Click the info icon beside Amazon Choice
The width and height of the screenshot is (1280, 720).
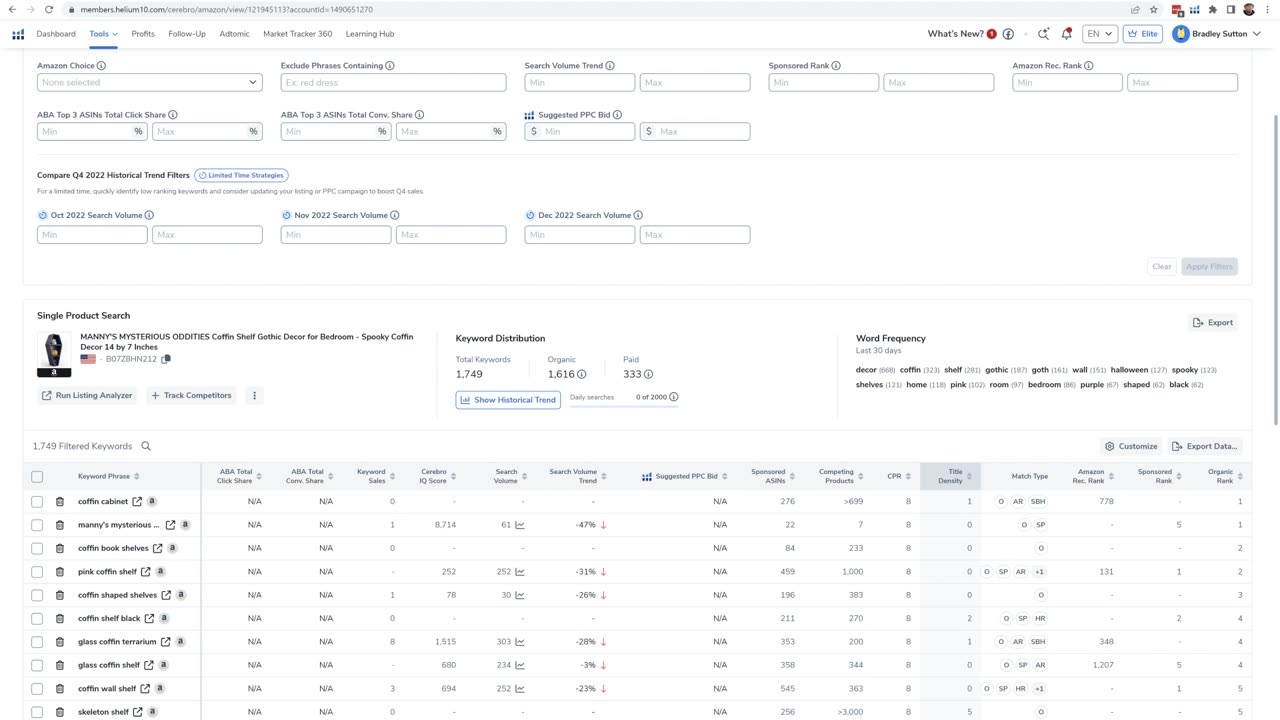click(101, 66)
